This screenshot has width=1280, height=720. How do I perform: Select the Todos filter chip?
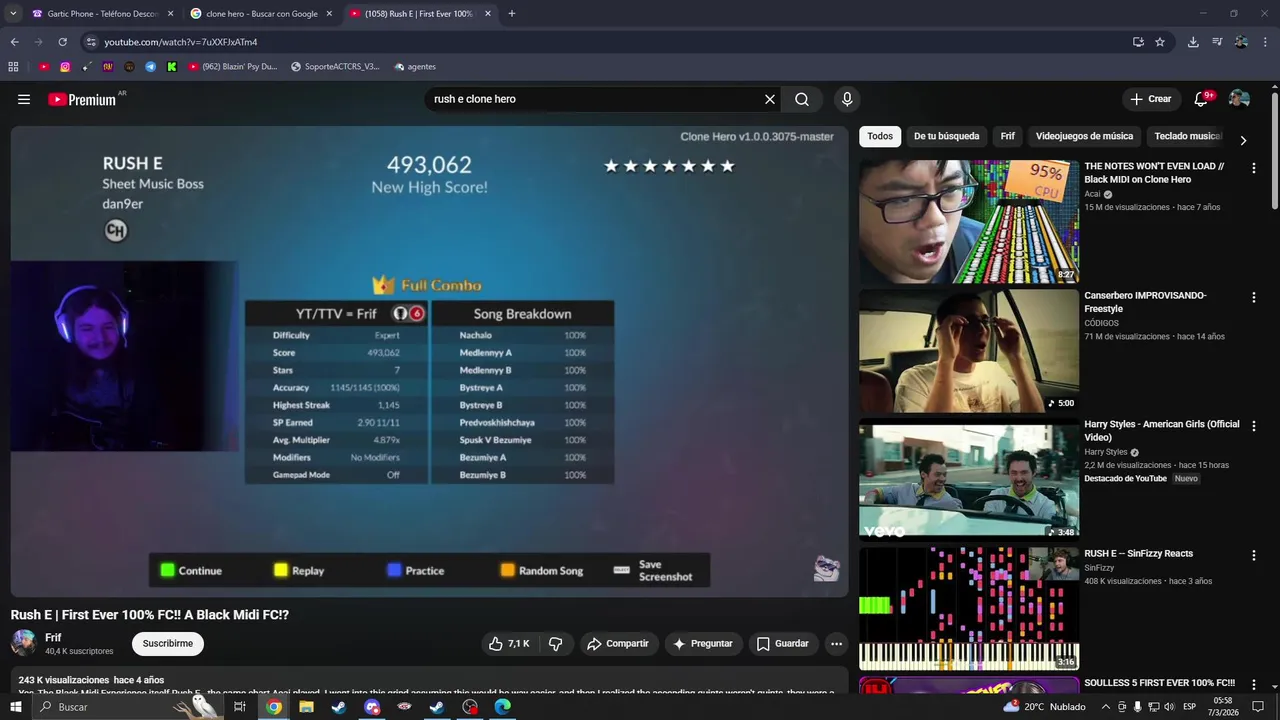click(880, 136)
